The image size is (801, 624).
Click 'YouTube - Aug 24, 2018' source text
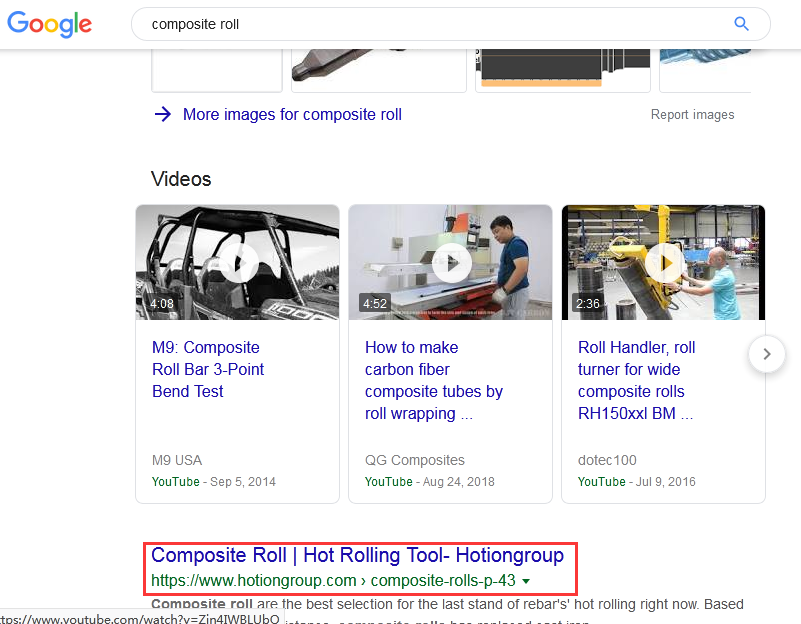[430, 482]
